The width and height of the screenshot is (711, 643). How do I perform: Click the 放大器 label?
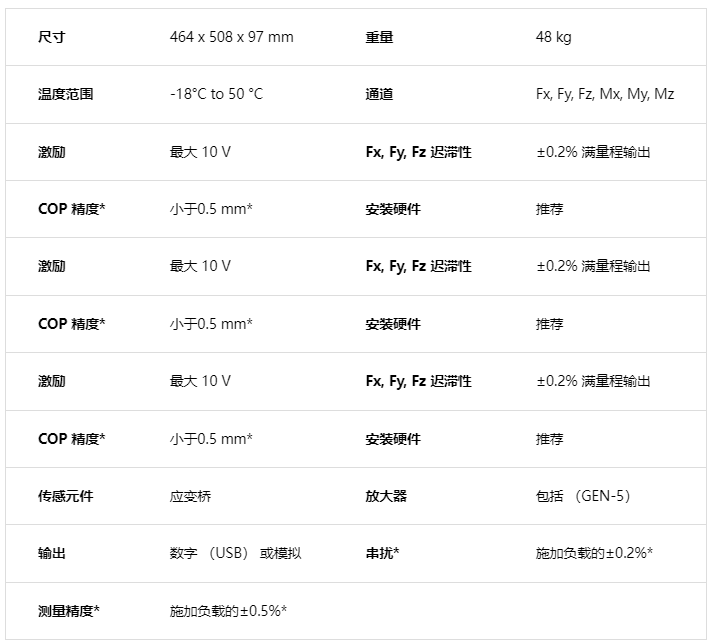click(x=386, y=496)
